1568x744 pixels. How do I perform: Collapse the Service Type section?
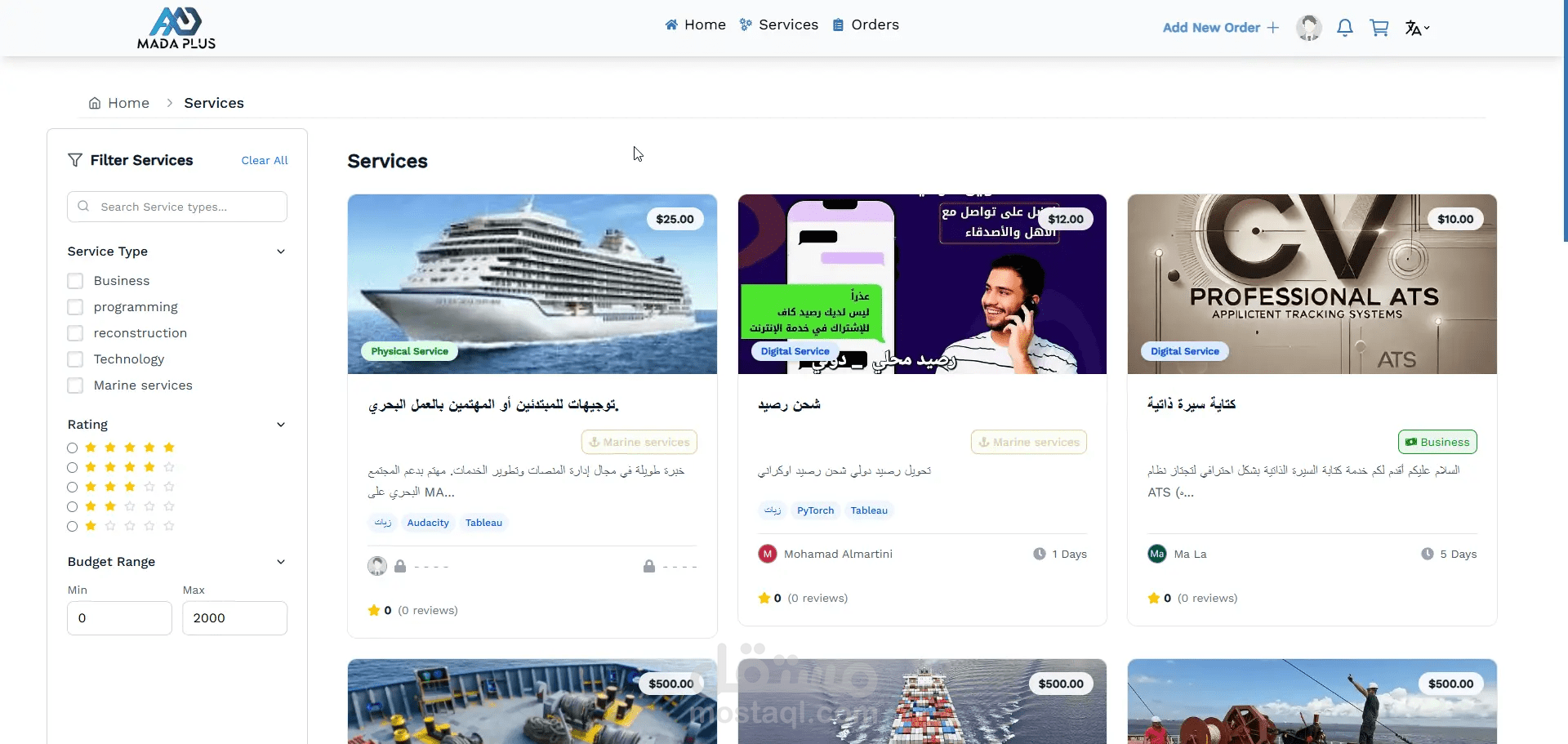coord(281,252)
